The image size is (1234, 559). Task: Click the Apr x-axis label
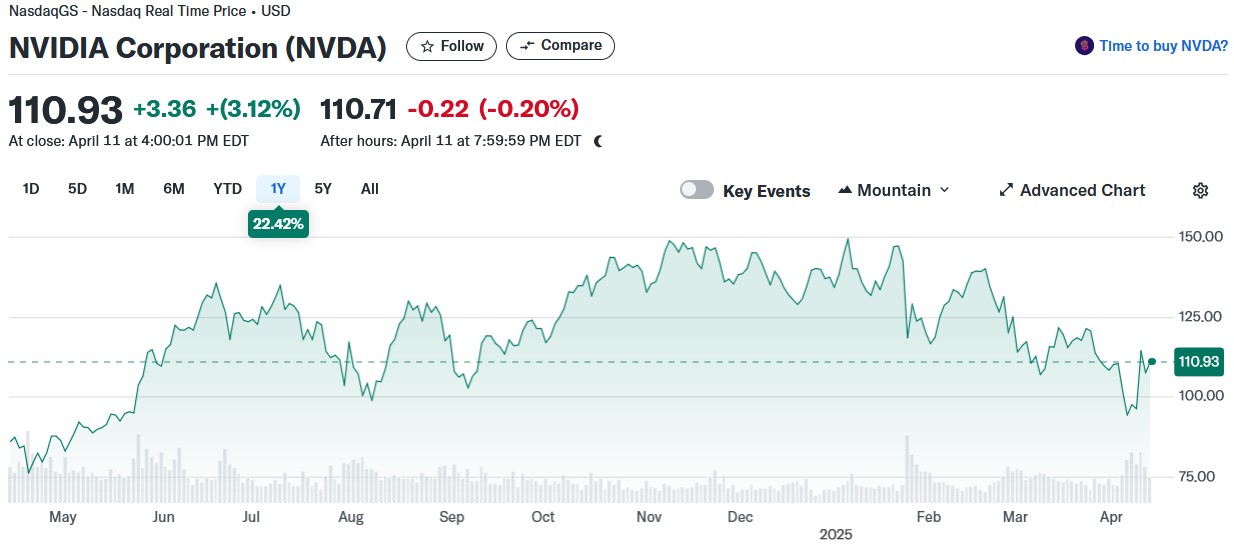point(1110,517)
